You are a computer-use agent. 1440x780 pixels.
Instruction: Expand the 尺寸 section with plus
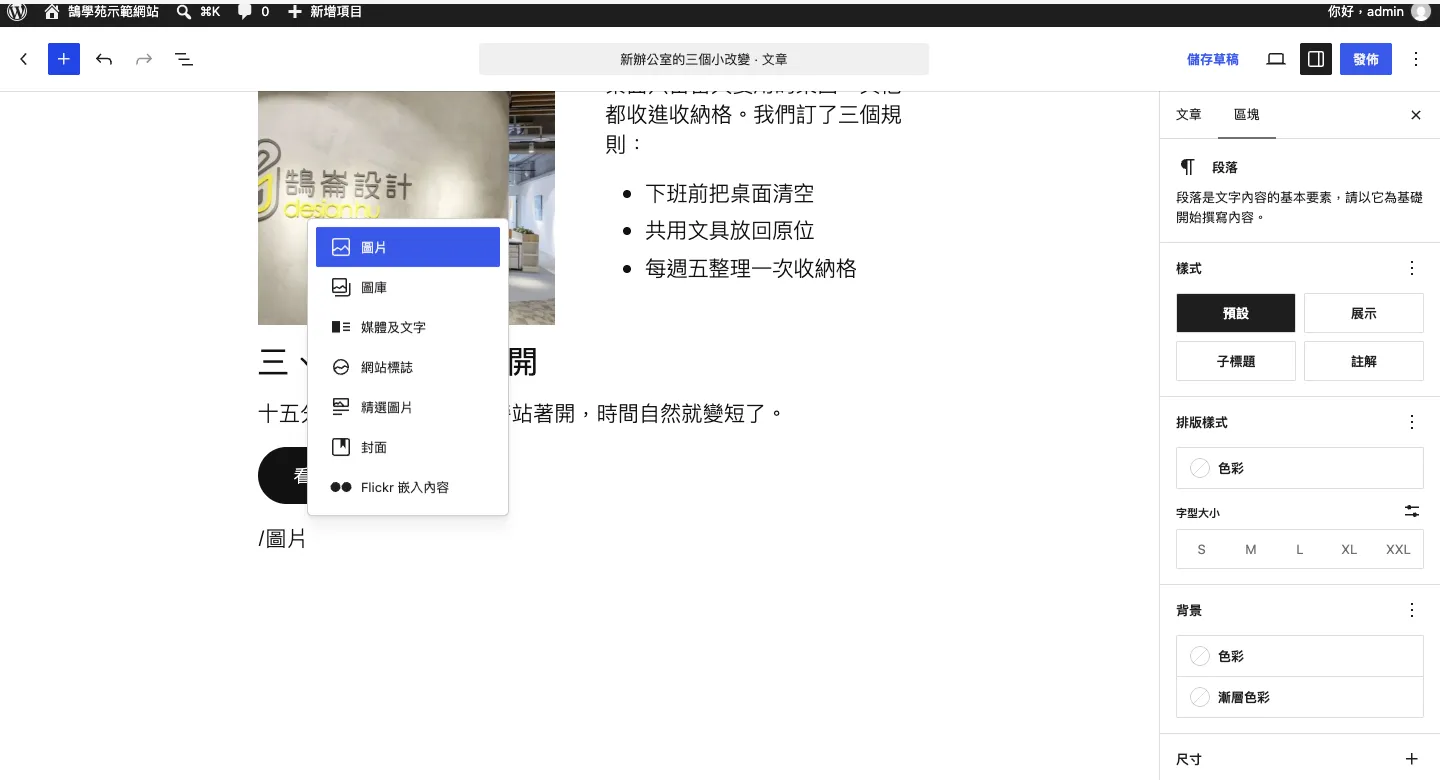click(1412, 759)
